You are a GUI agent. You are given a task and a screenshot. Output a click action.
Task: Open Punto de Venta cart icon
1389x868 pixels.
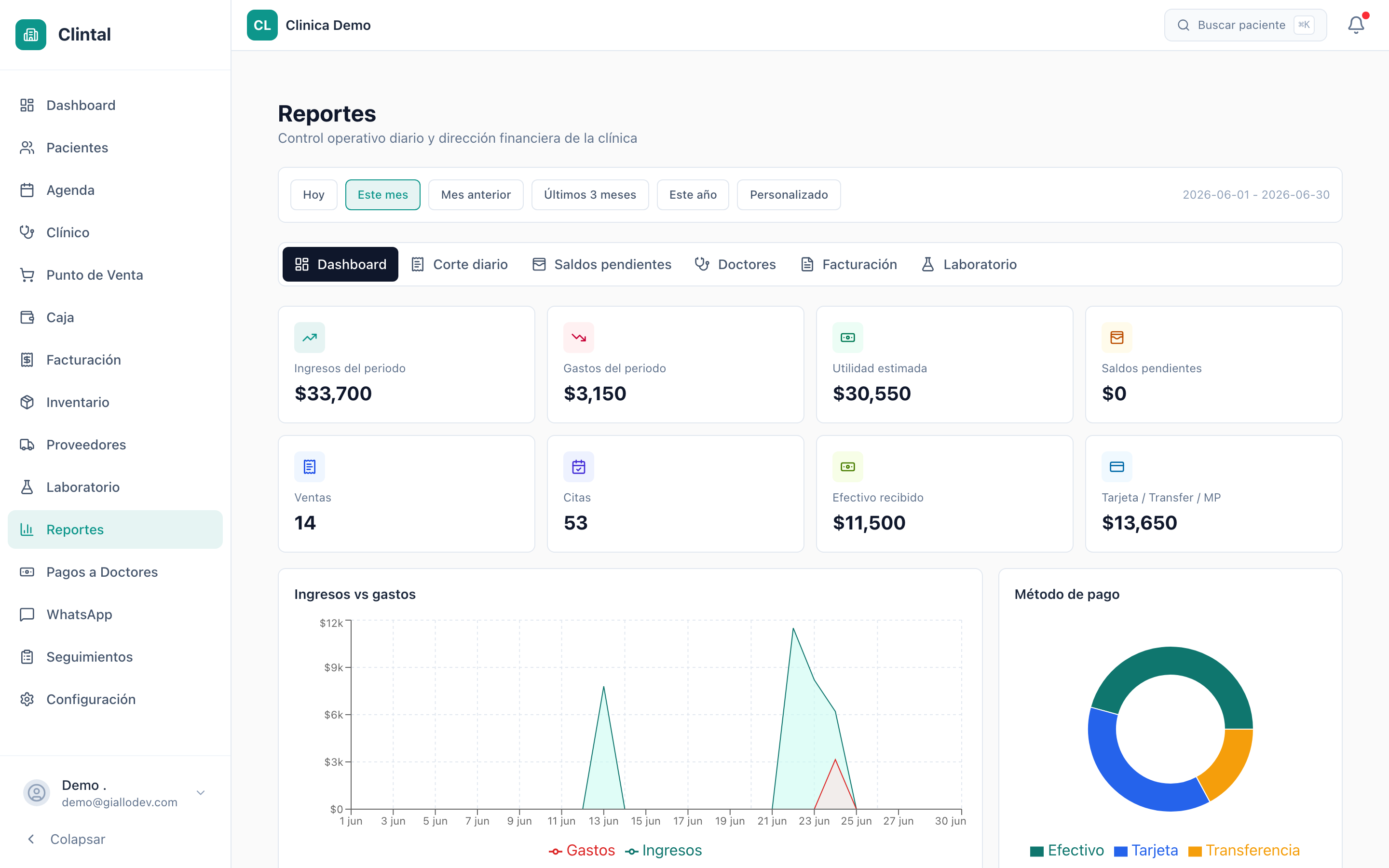(x=27, y=275)
